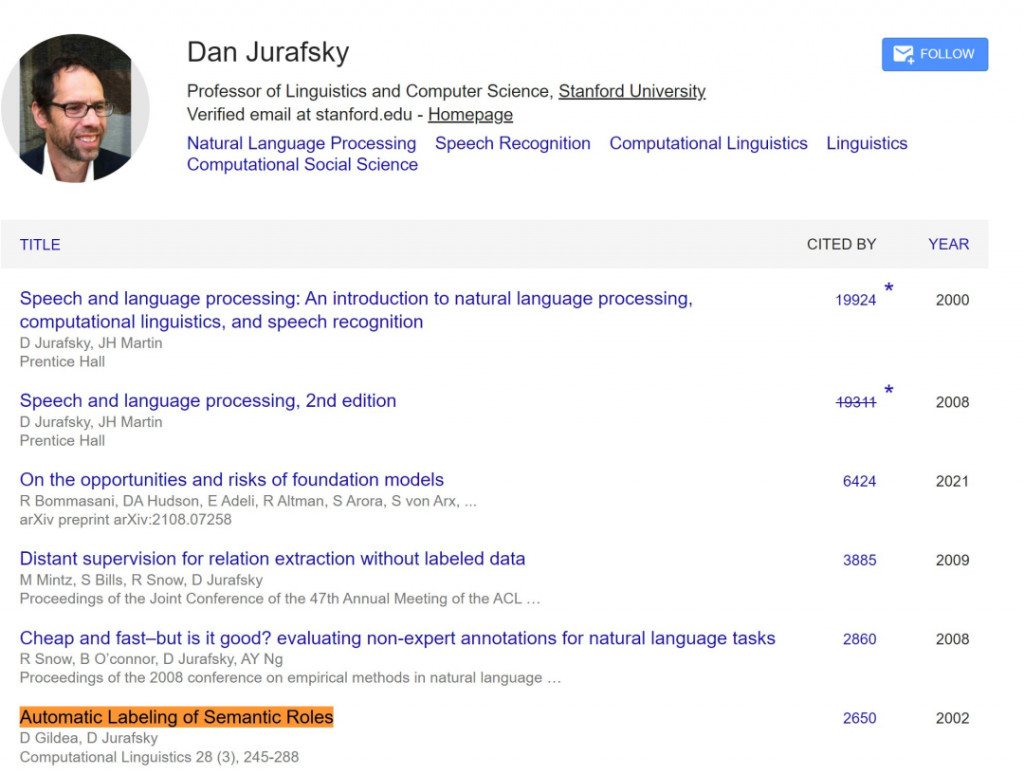Open highlighted 'Automatic Labeling of Semantic Roles' paper

(x=176, y=717)
